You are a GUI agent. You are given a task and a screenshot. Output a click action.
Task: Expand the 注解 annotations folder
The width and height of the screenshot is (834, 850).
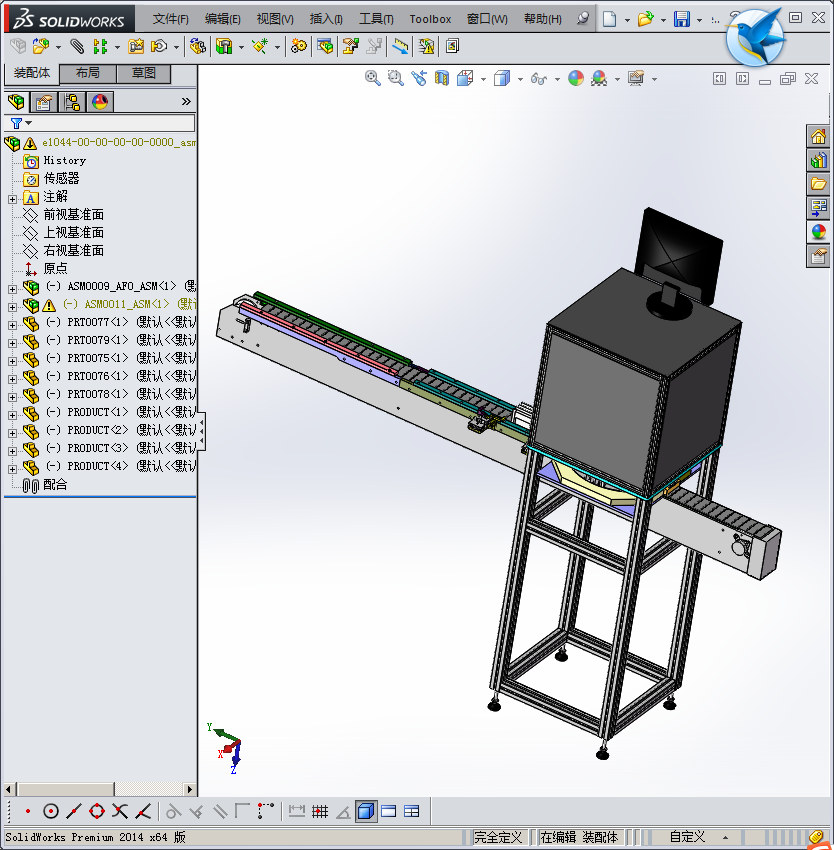click(12, 199)
